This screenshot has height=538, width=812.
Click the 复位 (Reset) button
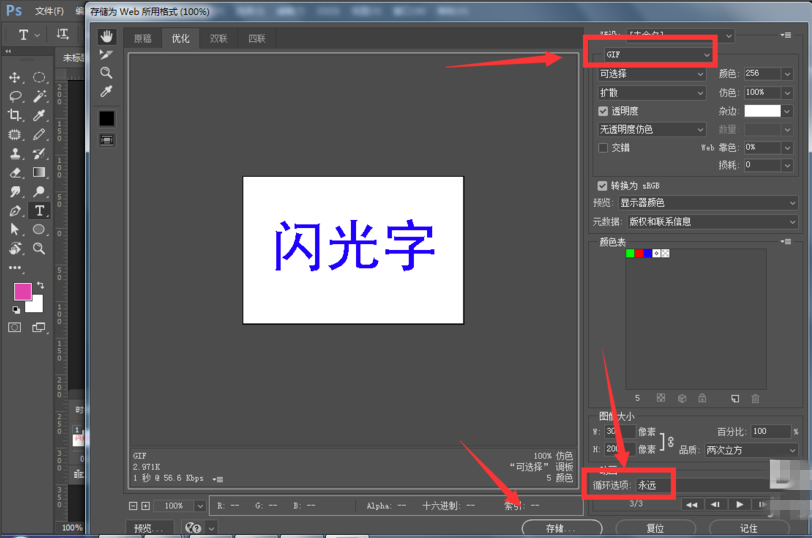point(655,528)
